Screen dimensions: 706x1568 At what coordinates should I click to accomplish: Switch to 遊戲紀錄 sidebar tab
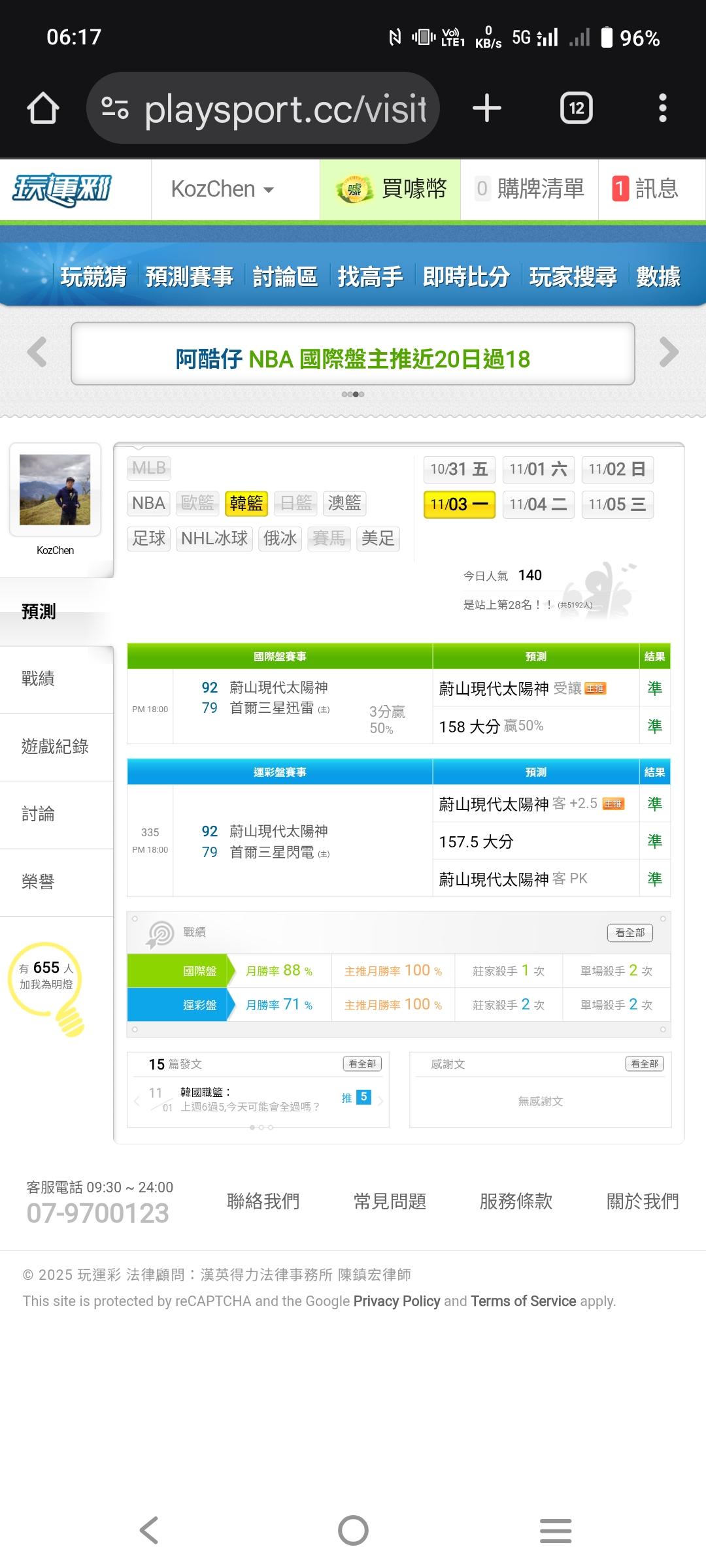(x=56, y=747)
